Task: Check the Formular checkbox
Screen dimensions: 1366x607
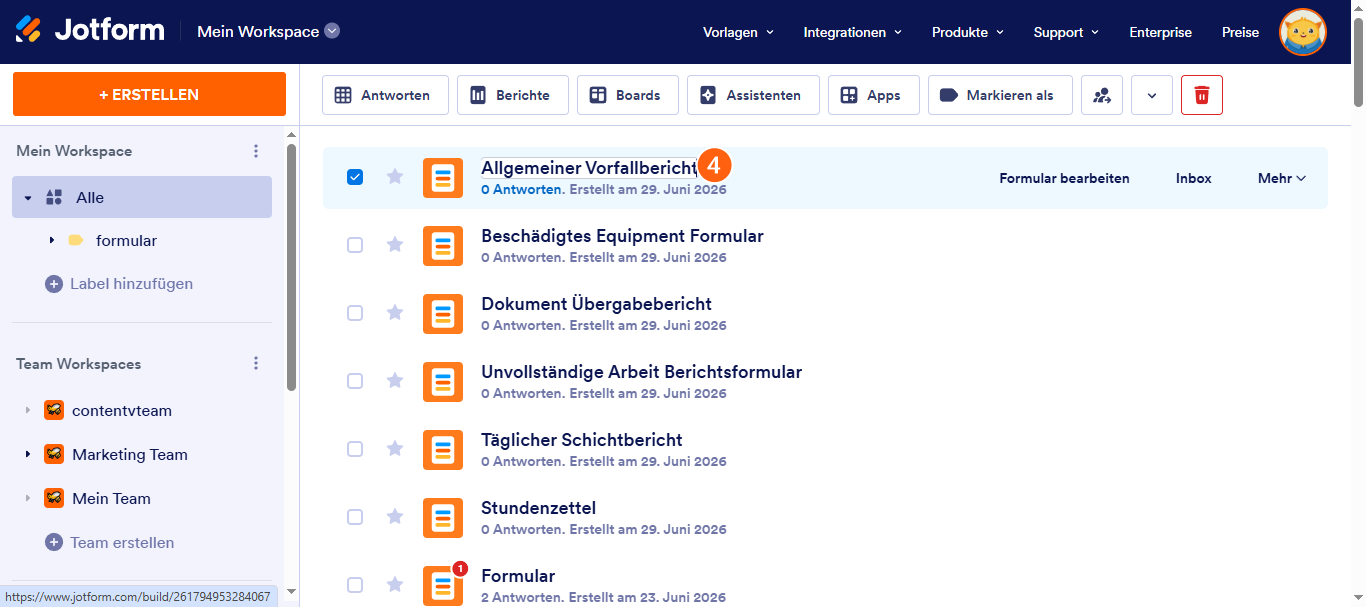Action: click(x=355, y=585)
